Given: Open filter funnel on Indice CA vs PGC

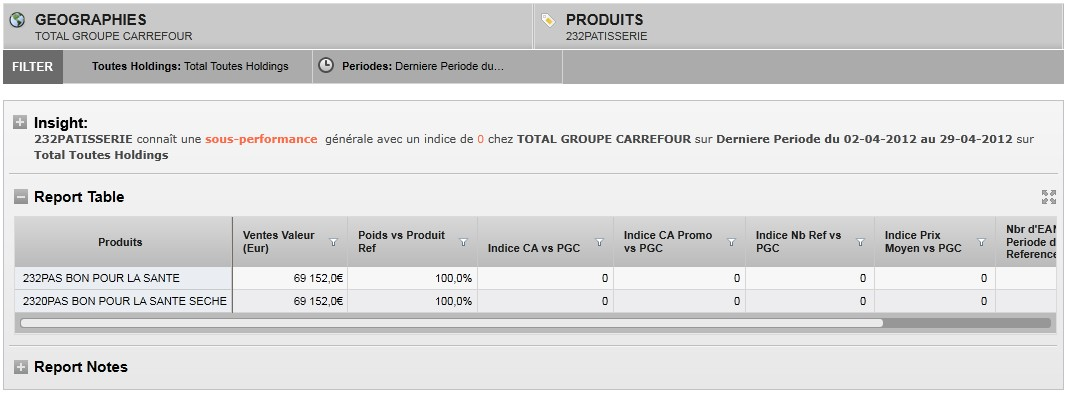Looking at the screenshot, I should point(599,242).
